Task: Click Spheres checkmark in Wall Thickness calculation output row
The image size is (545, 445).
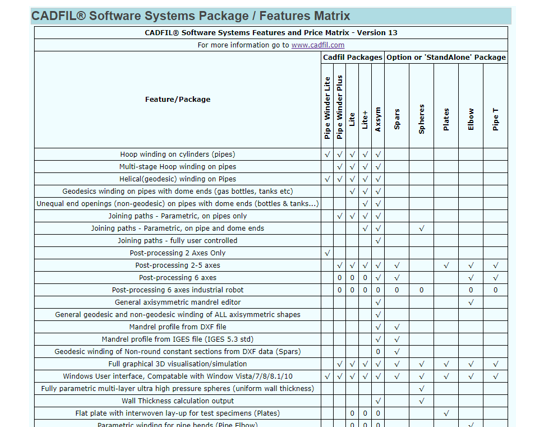Action: (x=421, y=401)
